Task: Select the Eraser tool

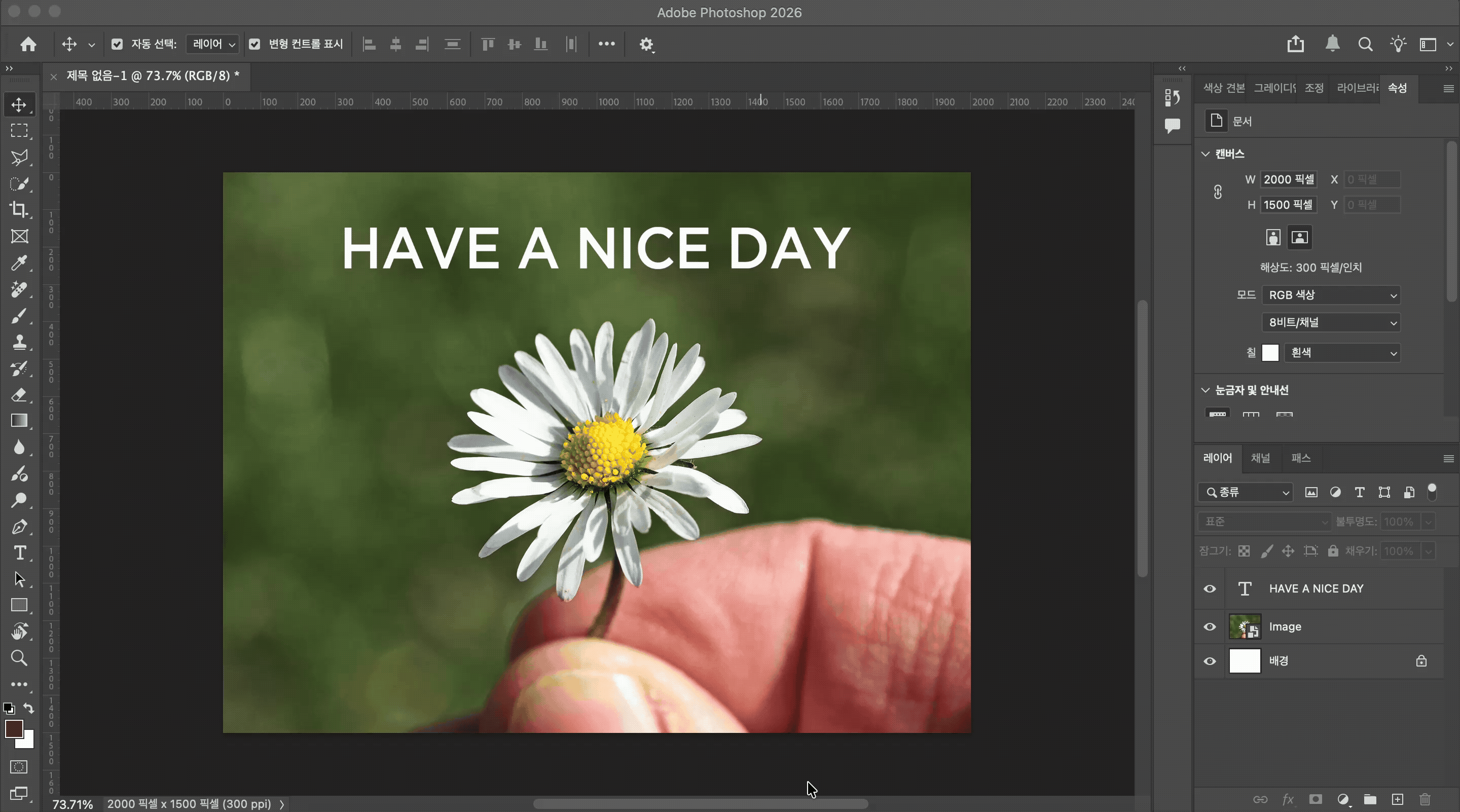Action: pos(19,394)
